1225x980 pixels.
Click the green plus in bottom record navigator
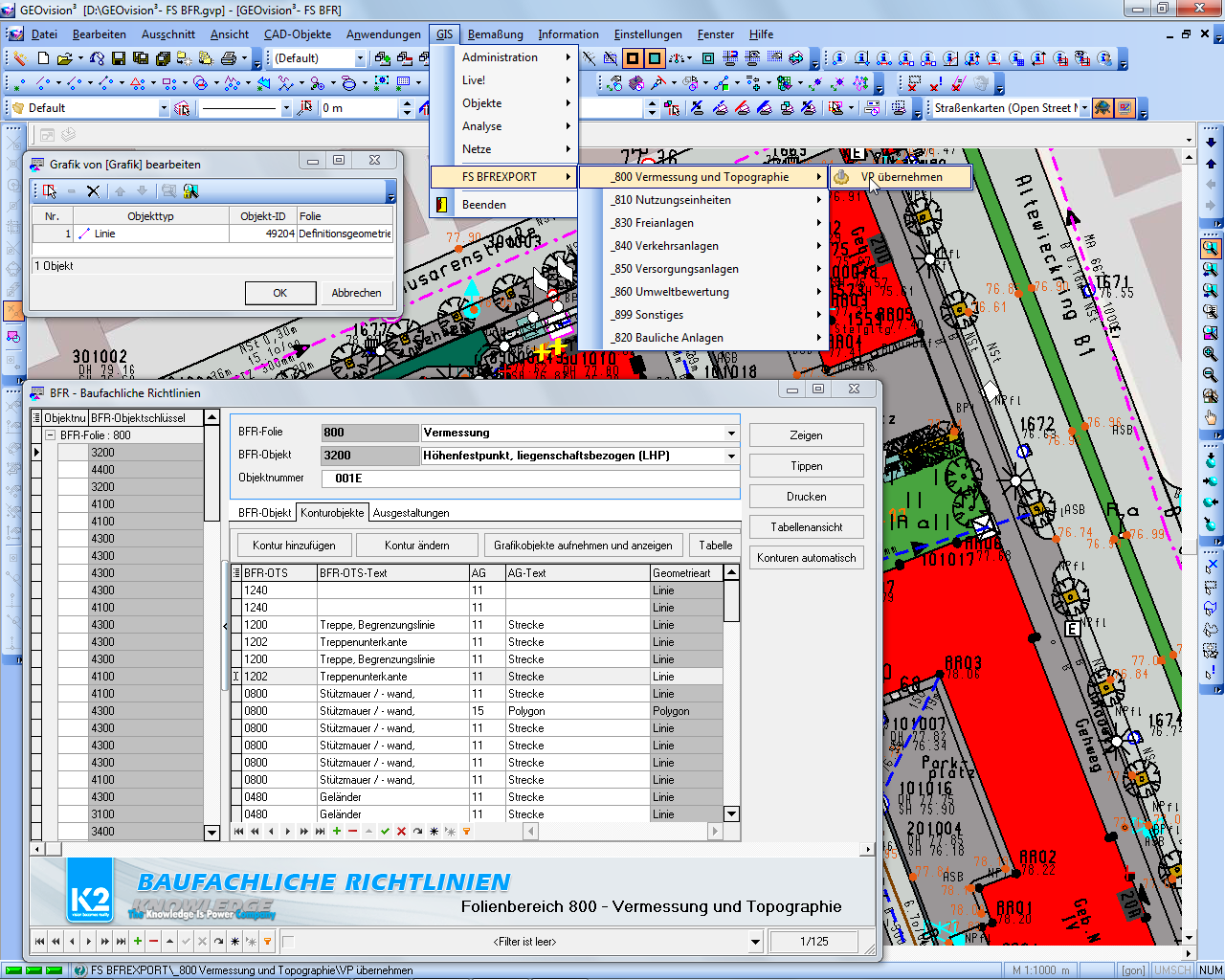[x=138, y=942]
